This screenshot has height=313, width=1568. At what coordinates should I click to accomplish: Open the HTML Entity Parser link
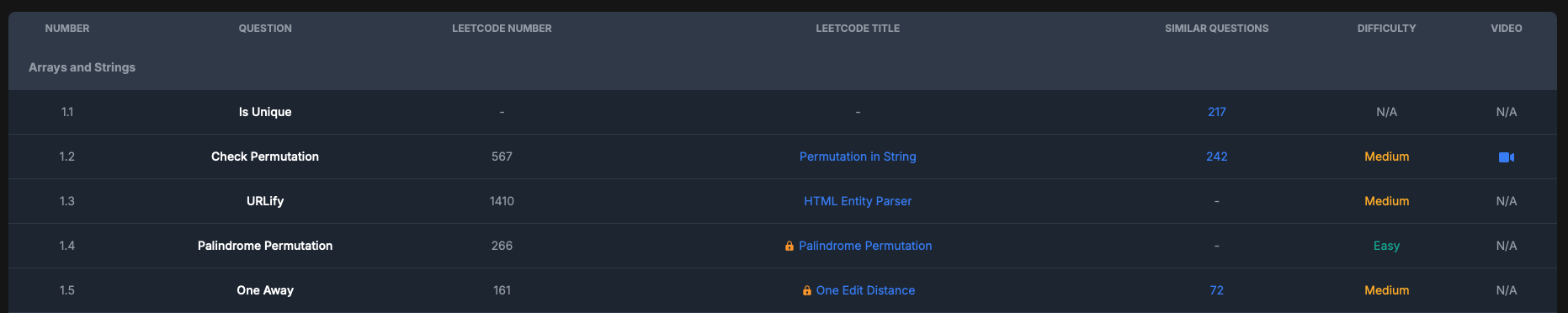[858, 201]
